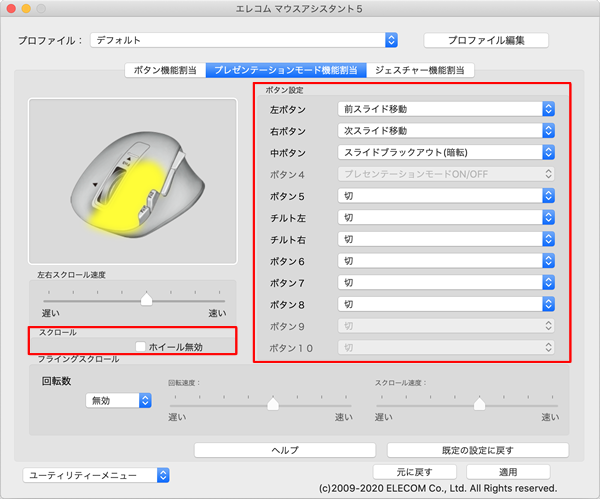
Task: Click the フライングスクロール section label
Action: click(78, 359)
